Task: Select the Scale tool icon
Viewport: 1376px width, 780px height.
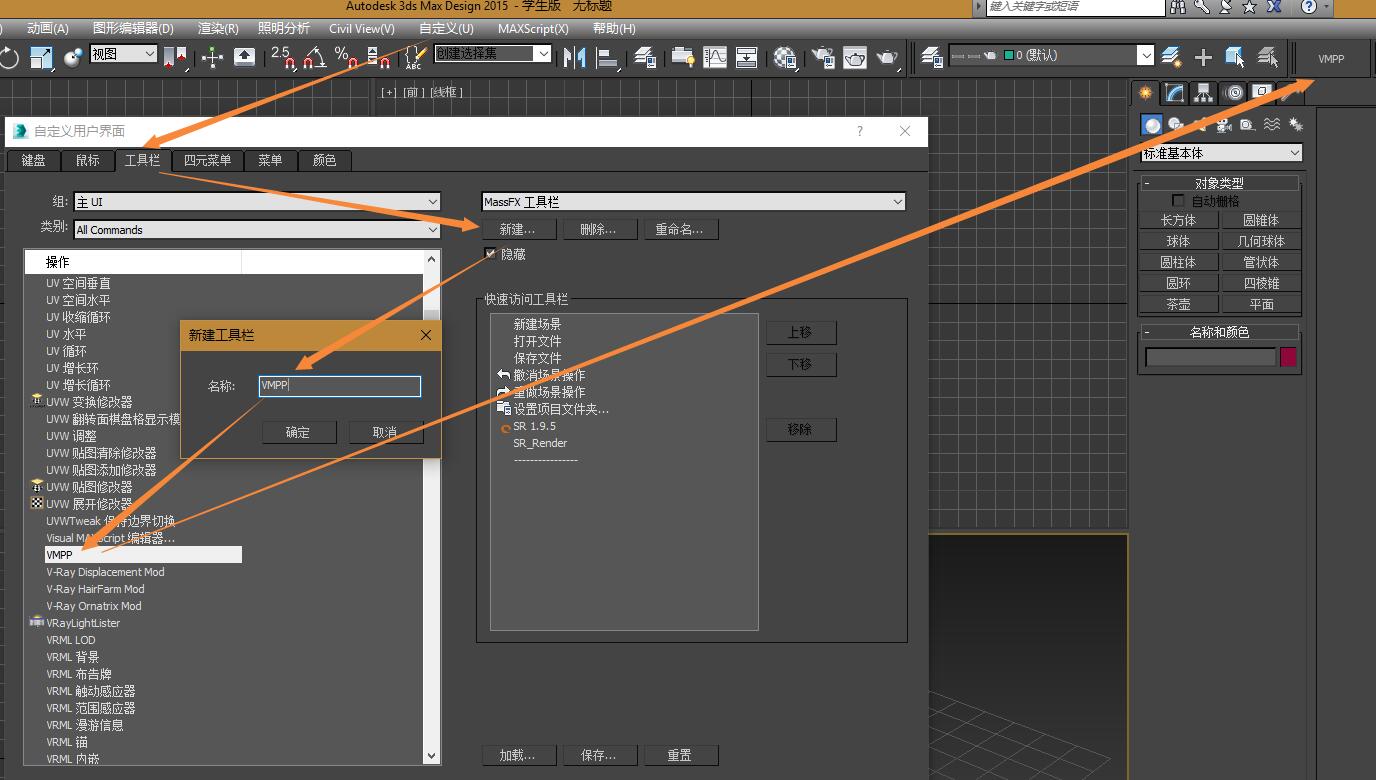Action: pyautogui.click(x=41, y=57)
